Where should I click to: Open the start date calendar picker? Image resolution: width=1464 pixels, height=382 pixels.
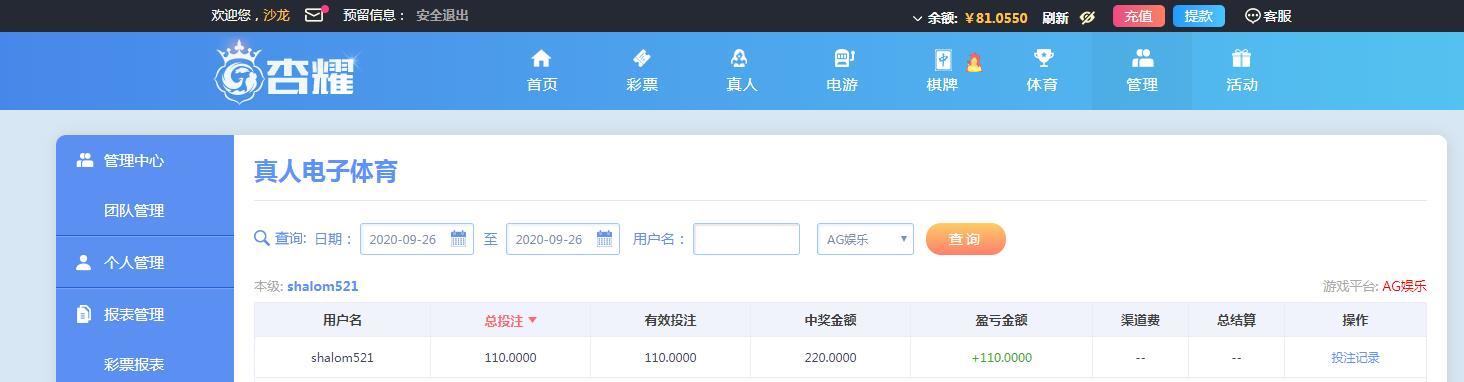coord(458,238)
